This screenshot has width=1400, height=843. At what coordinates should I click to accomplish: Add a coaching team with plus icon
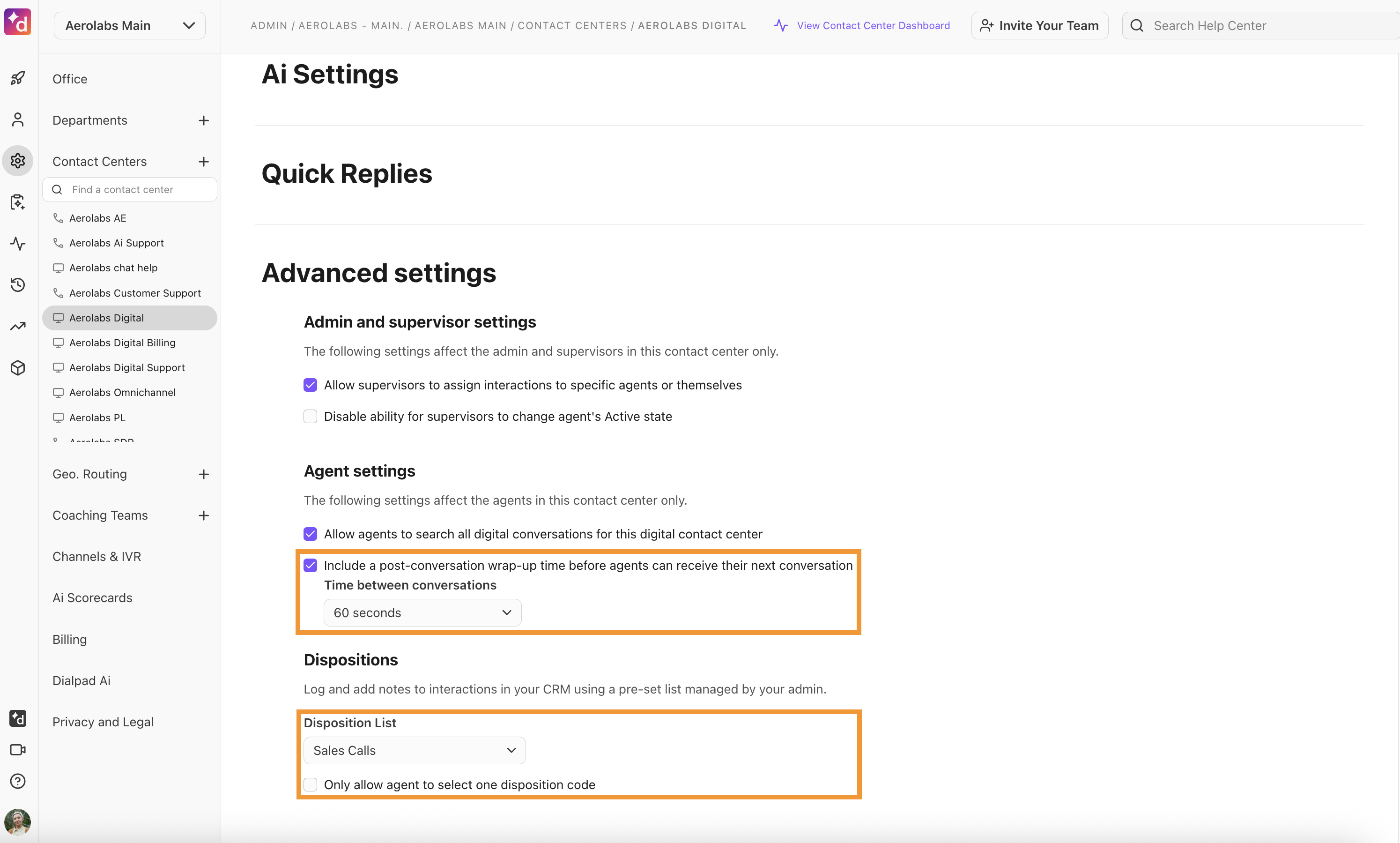coord(204,516)
